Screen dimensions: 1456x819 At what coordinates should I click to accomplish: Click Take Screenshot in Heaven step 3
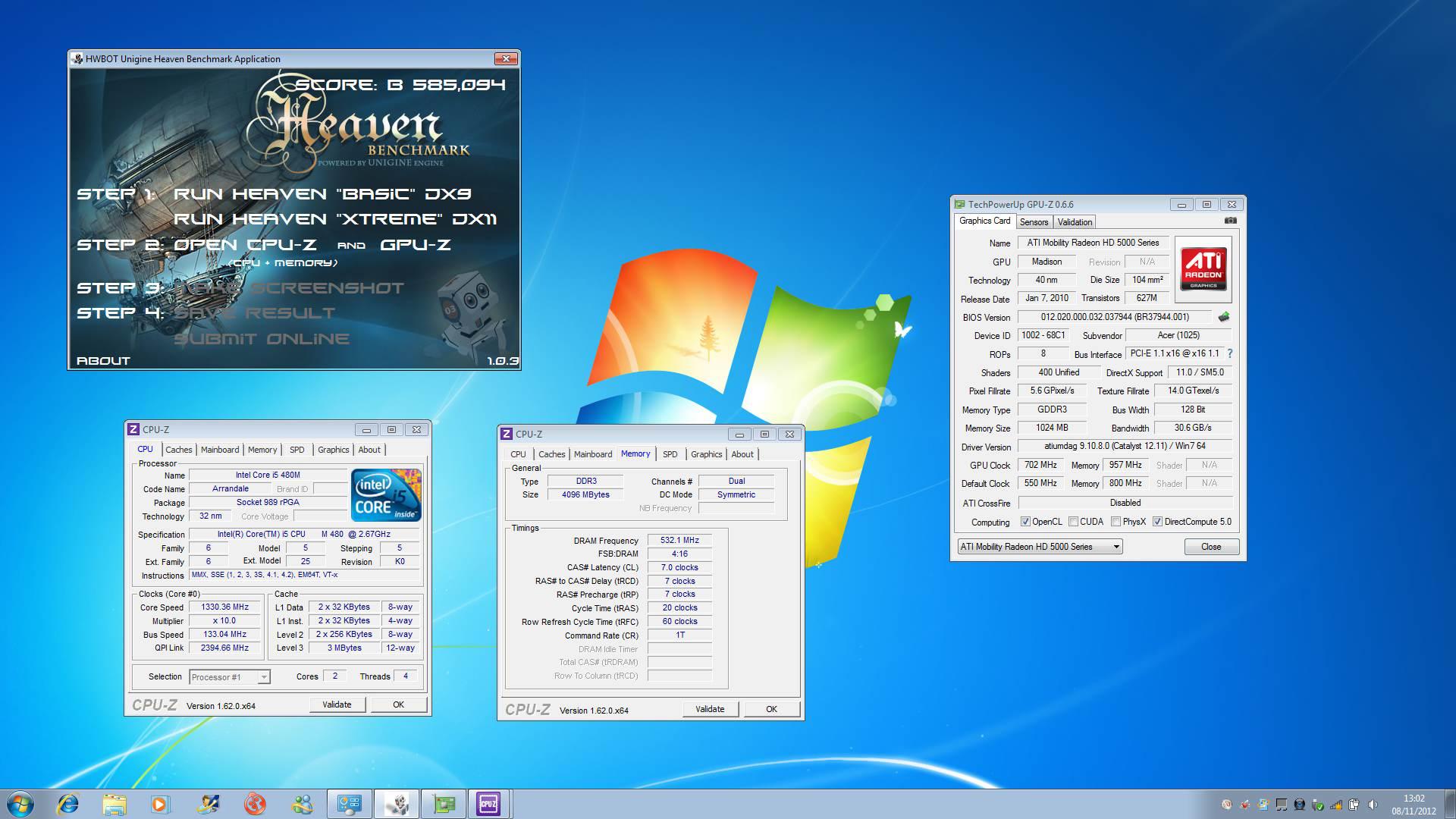coord(290,288)
